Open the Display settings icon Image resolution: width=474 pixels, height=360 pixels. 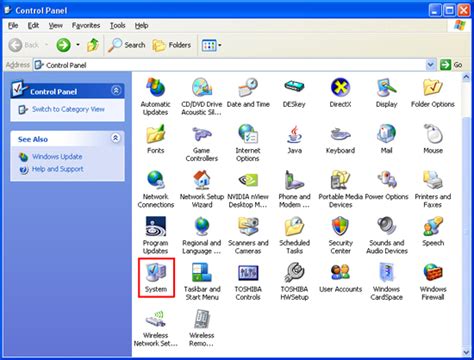pos(386,93)
